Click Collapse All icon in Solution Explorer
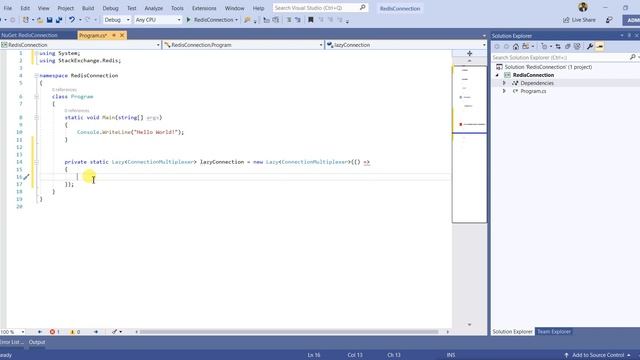Screen dimensions: 640x360 [567, 47]
